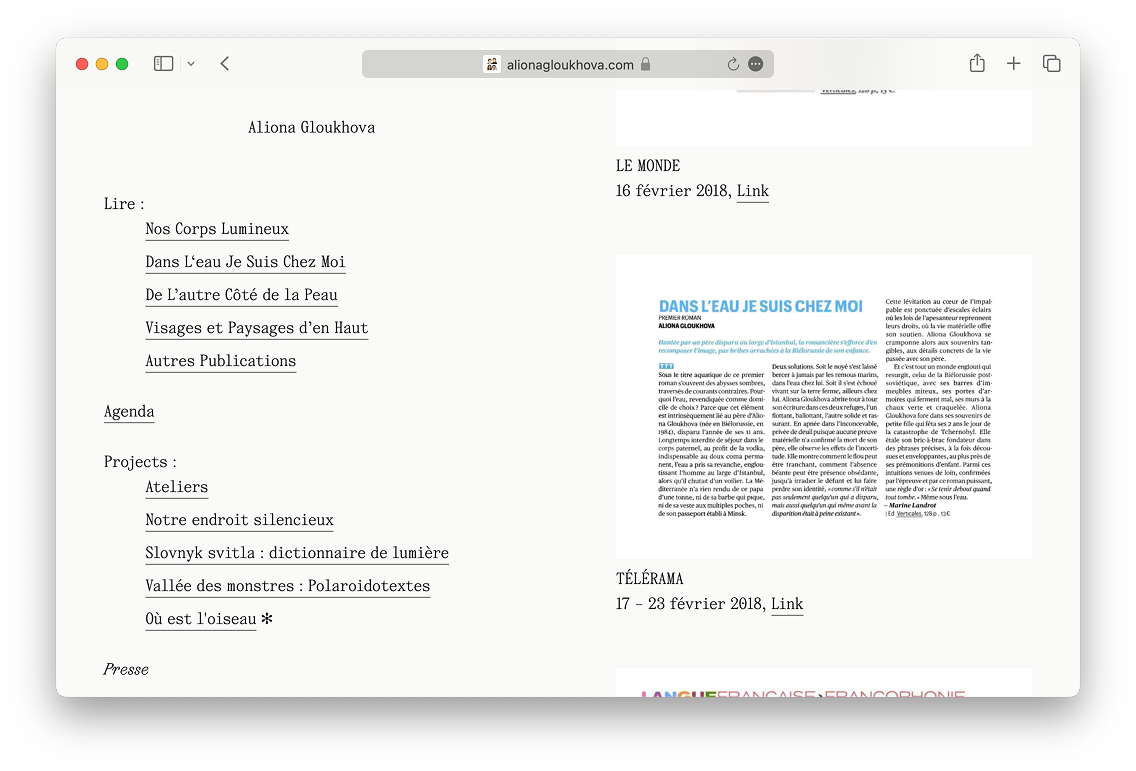Select Autres Publications in the menu
Image resolution: width=1136 pixels, height=771 pixels.
tap(220, 361)
